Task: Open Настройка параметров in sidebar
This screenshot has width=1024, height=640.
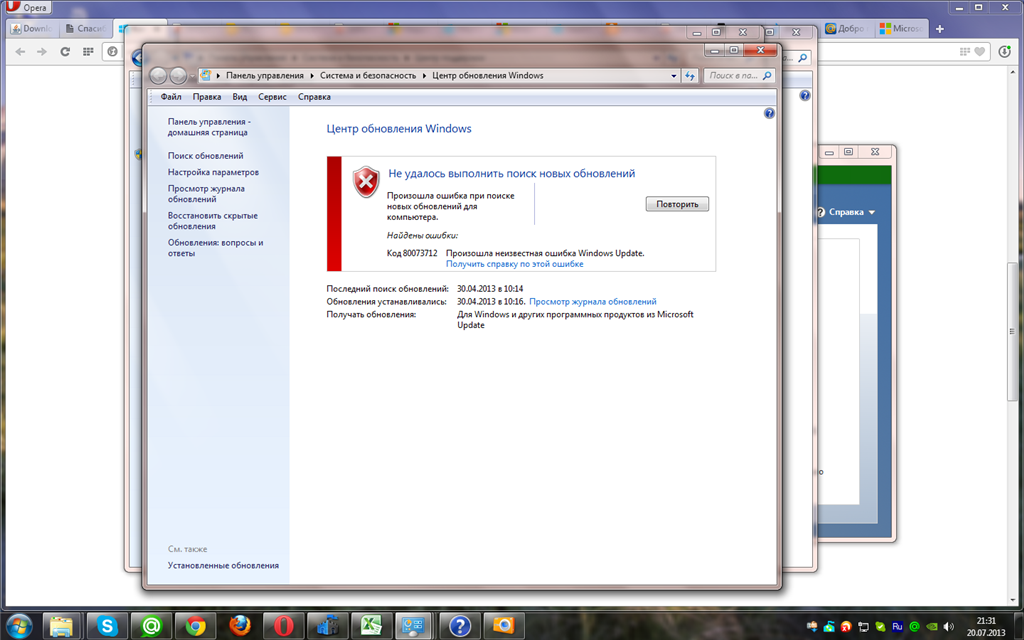Action: [213, 172]
